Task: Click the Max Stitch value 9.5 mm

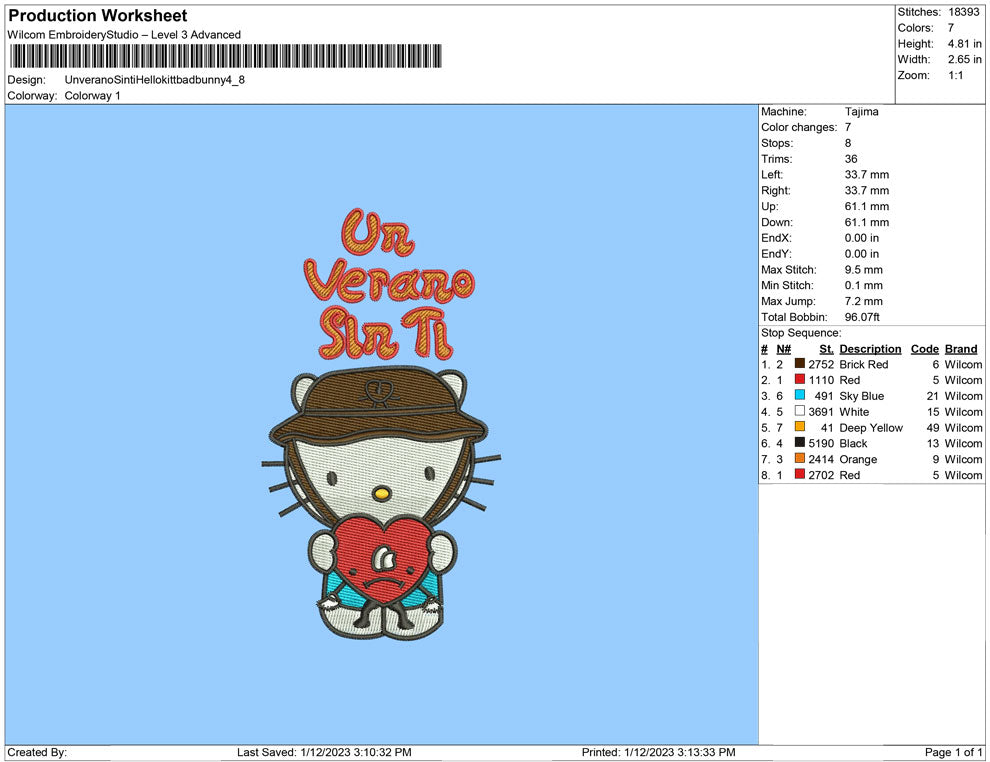Action: [864, 270]
